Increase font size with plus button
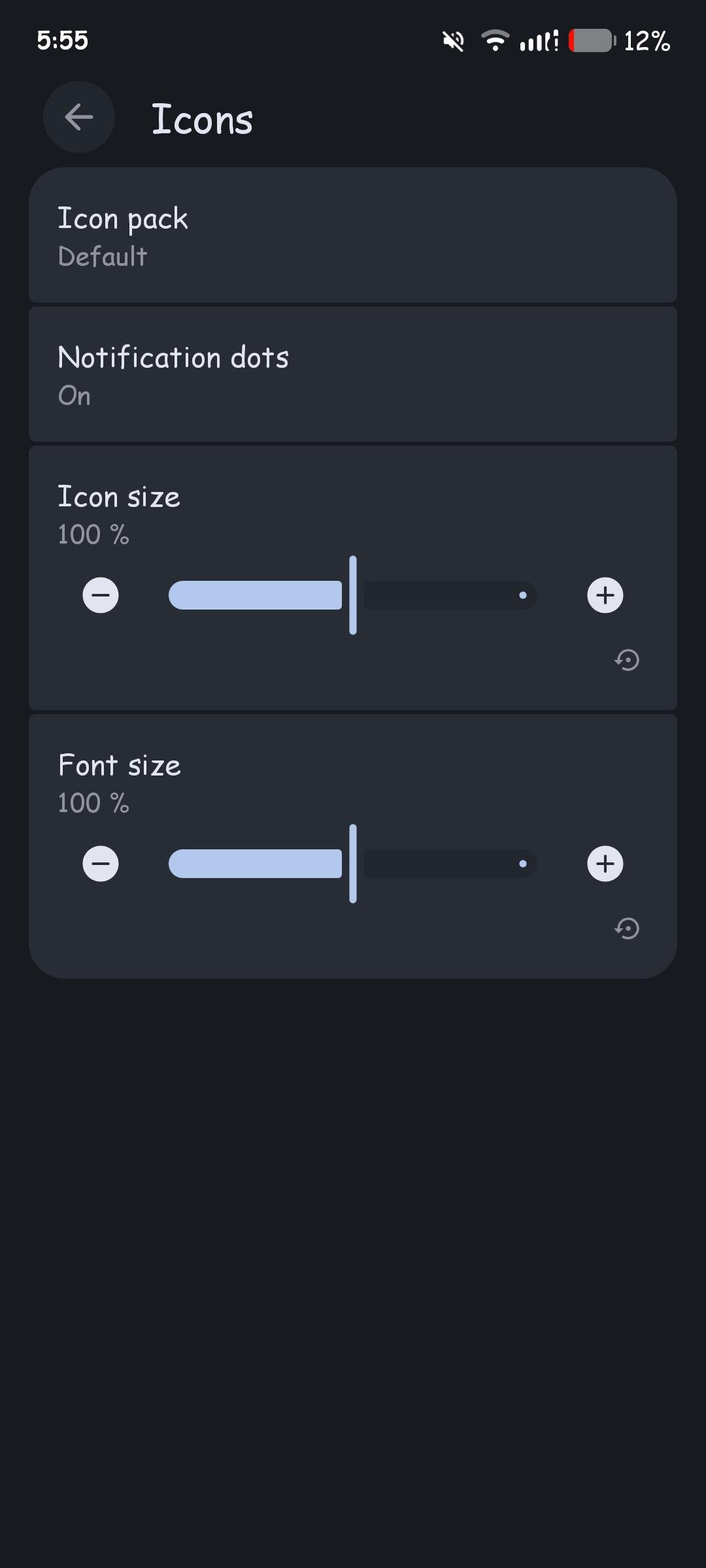This screenshot has height=1568, width=706. pos(605,864)
